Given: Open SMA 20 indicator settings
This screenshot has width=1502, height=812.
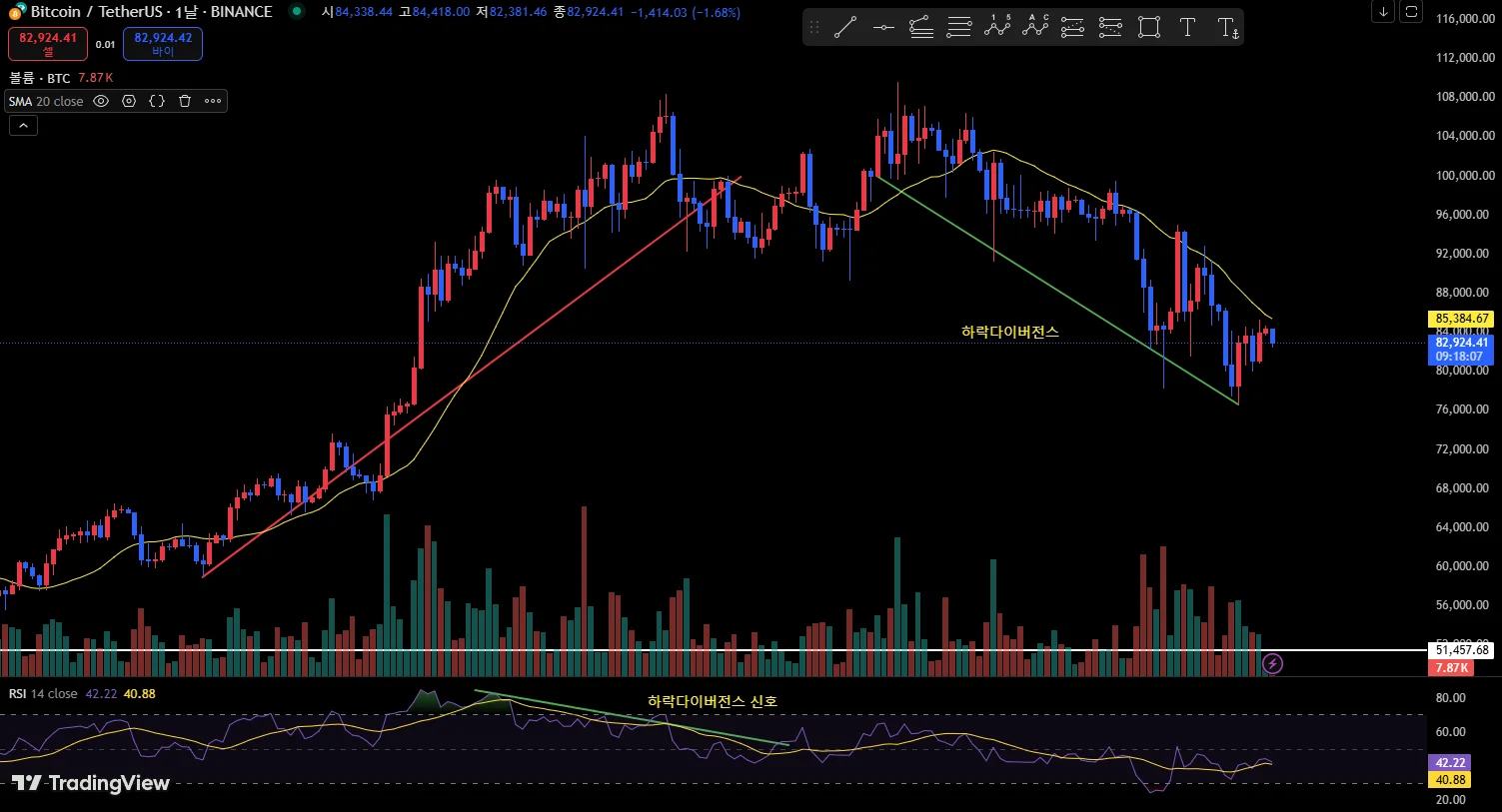Looking at the screenshot, I should tap(129, 101).
